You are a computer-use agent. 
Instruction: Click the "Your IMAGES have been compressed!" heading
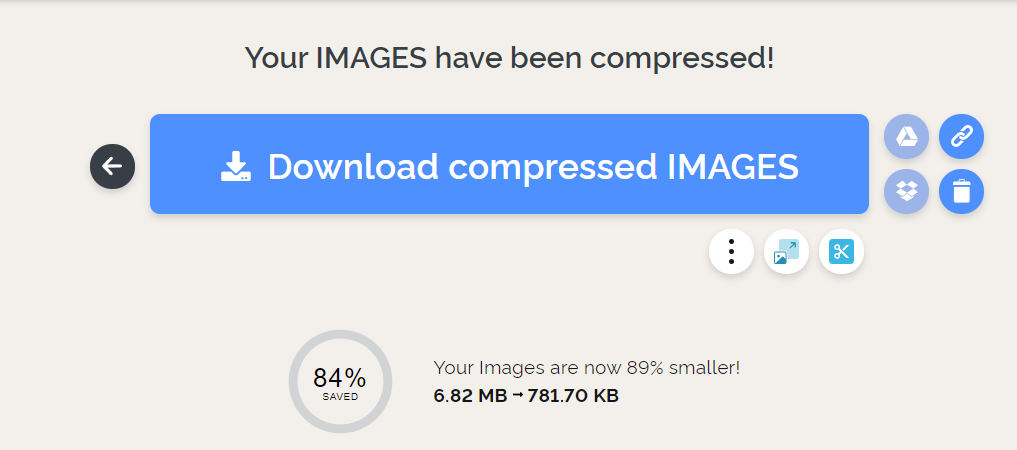tap(509, 57)
